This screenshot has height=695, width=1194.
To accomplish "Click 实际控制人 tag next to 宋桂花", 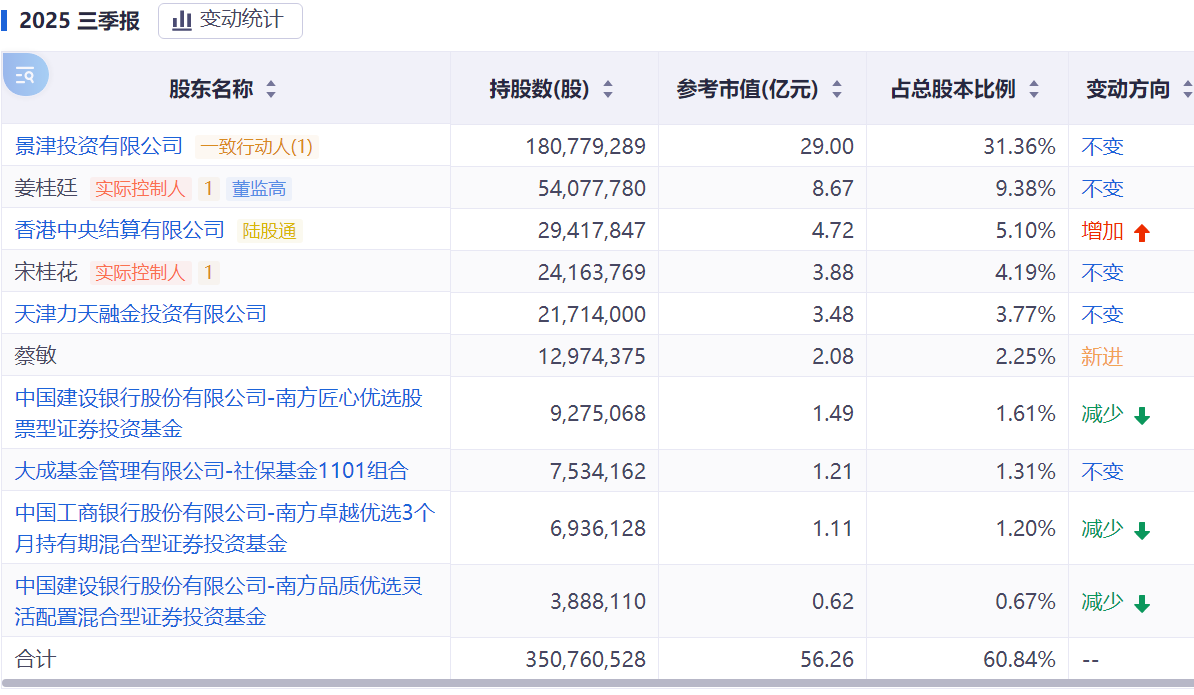I will pyautogui.click(x=140, y=272).
